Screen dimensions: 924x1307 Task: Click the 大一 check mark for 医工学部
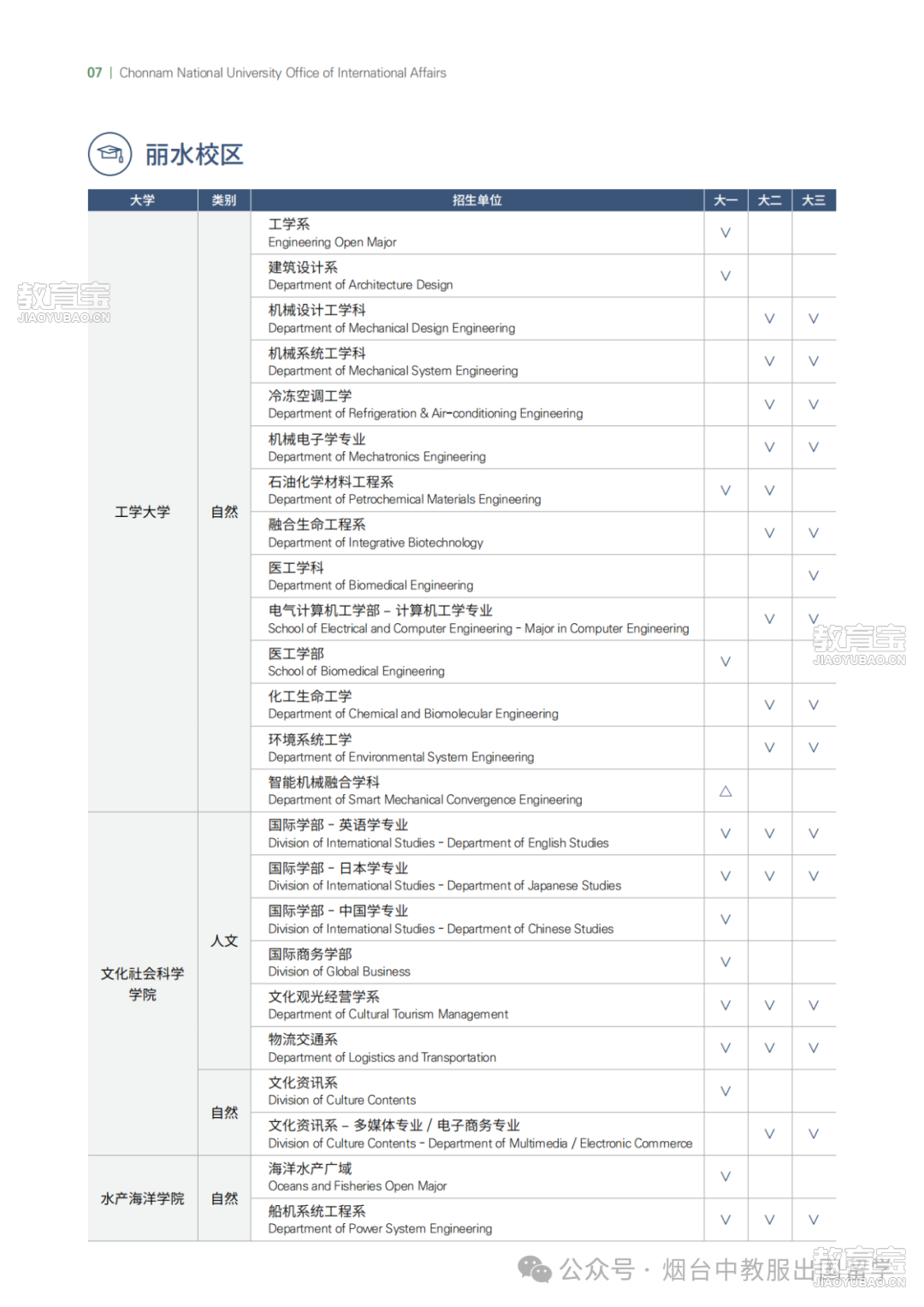click(x=726, y=662)
